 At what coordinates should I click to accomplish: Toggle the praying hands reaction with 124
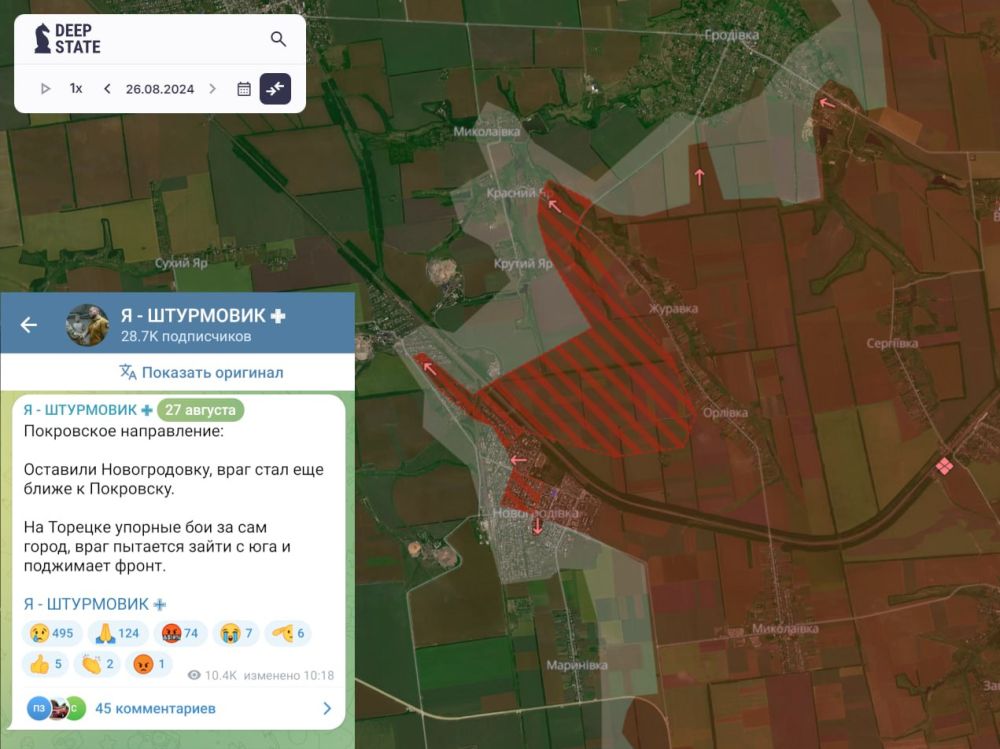click(x=116, y=633)
